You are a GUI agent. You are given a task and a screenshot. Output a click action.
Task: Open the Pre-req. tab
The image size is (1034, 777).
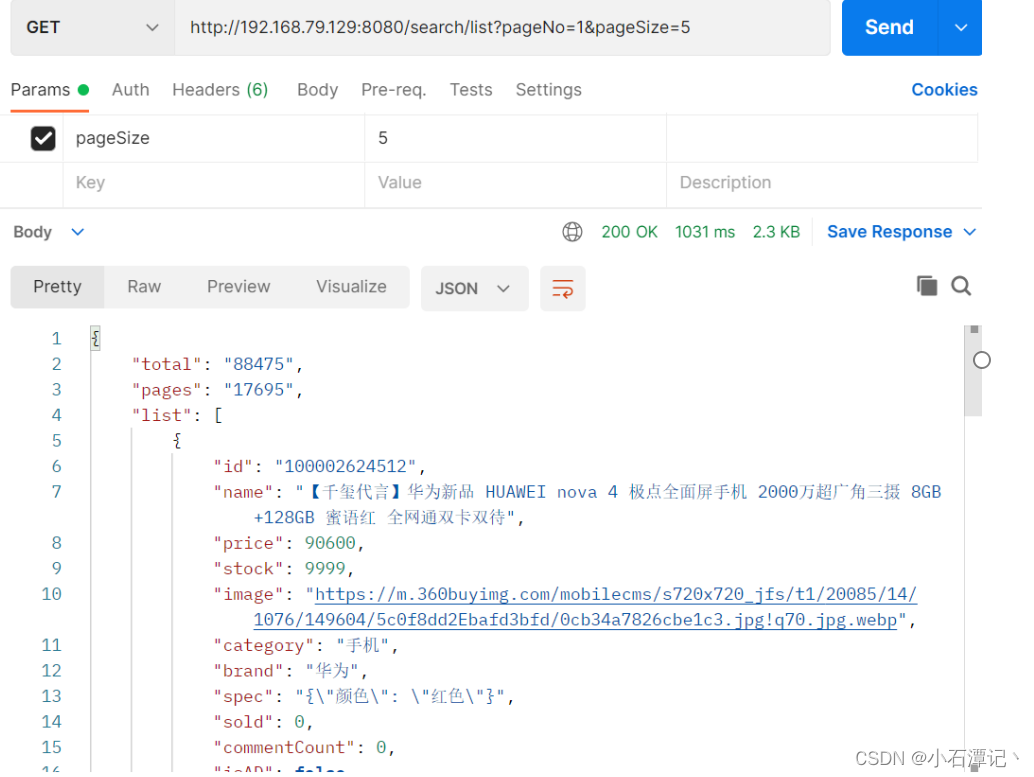[x=394, y=90]
